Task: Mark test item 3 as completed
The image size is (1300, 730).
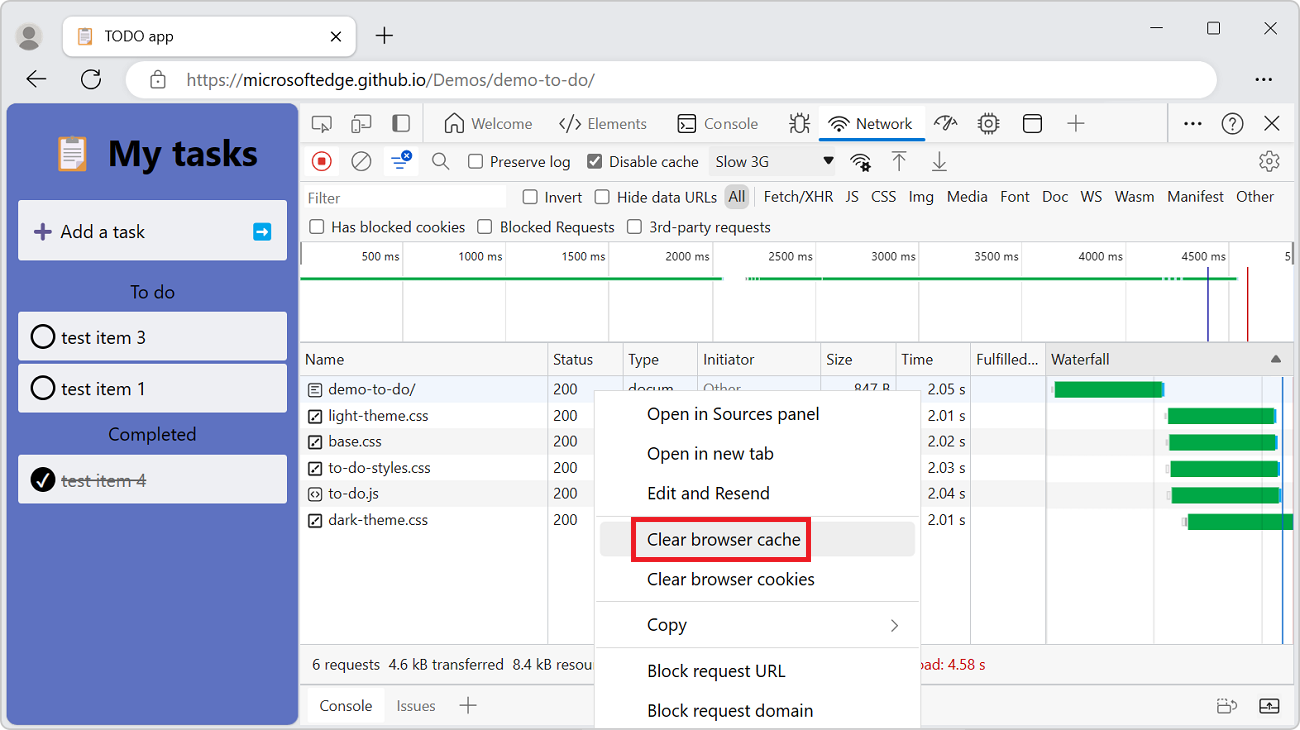Action: 42,336
